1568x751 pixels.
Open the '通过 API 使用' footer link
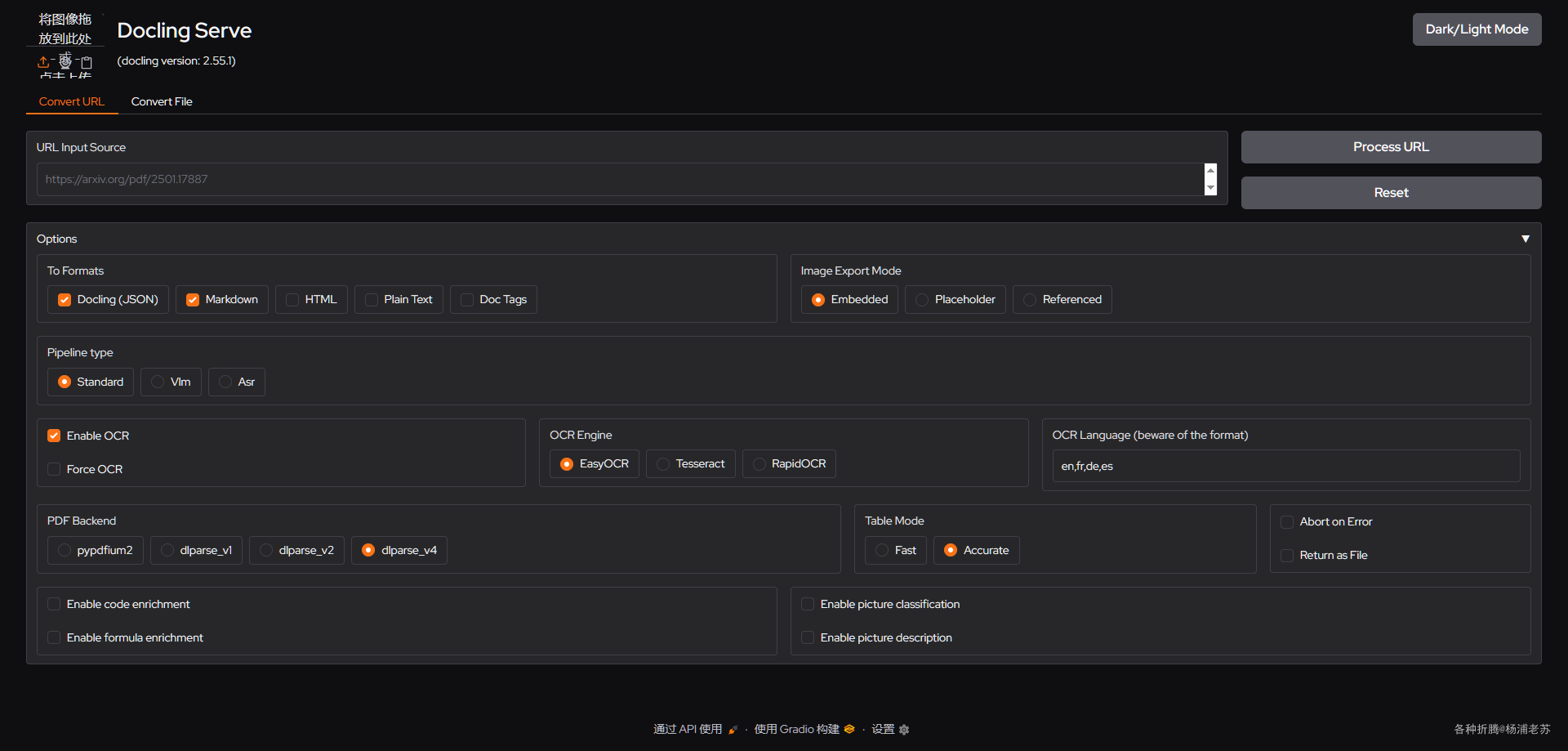pyautogui.click(x=688, y=729)
